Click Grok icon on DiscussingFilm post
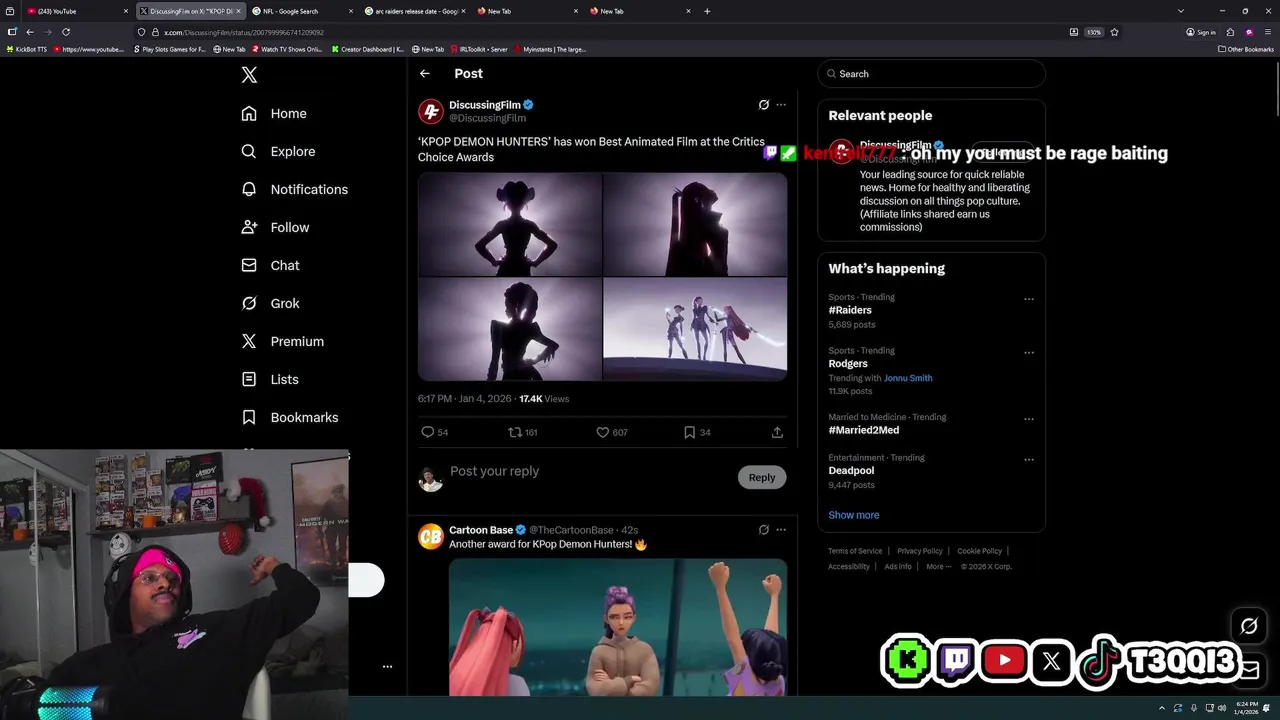 (764, 105)
